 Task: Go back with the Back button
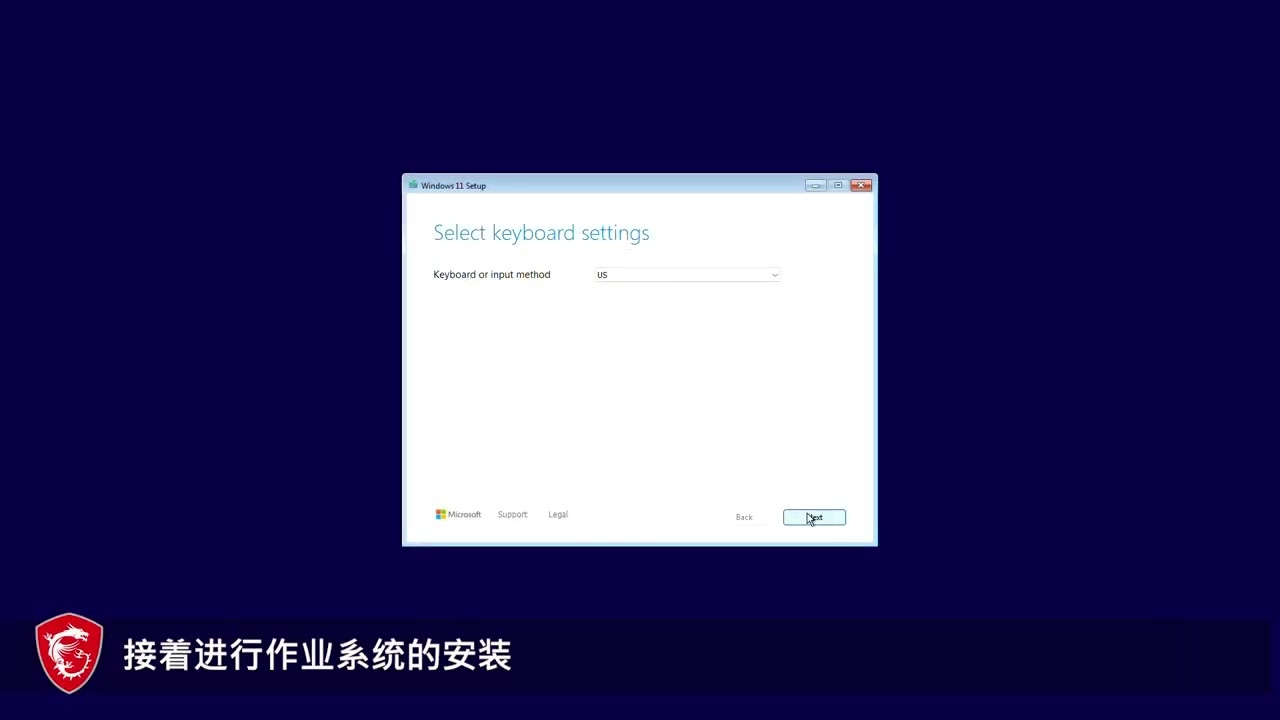tap(744, 517)
